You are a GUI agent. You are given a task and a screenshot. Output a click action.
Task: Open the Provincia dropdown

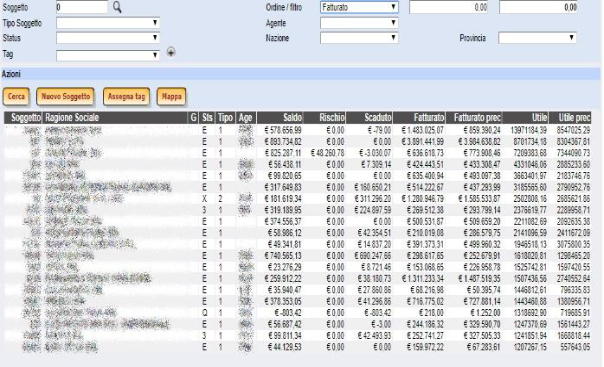point(537,38)
